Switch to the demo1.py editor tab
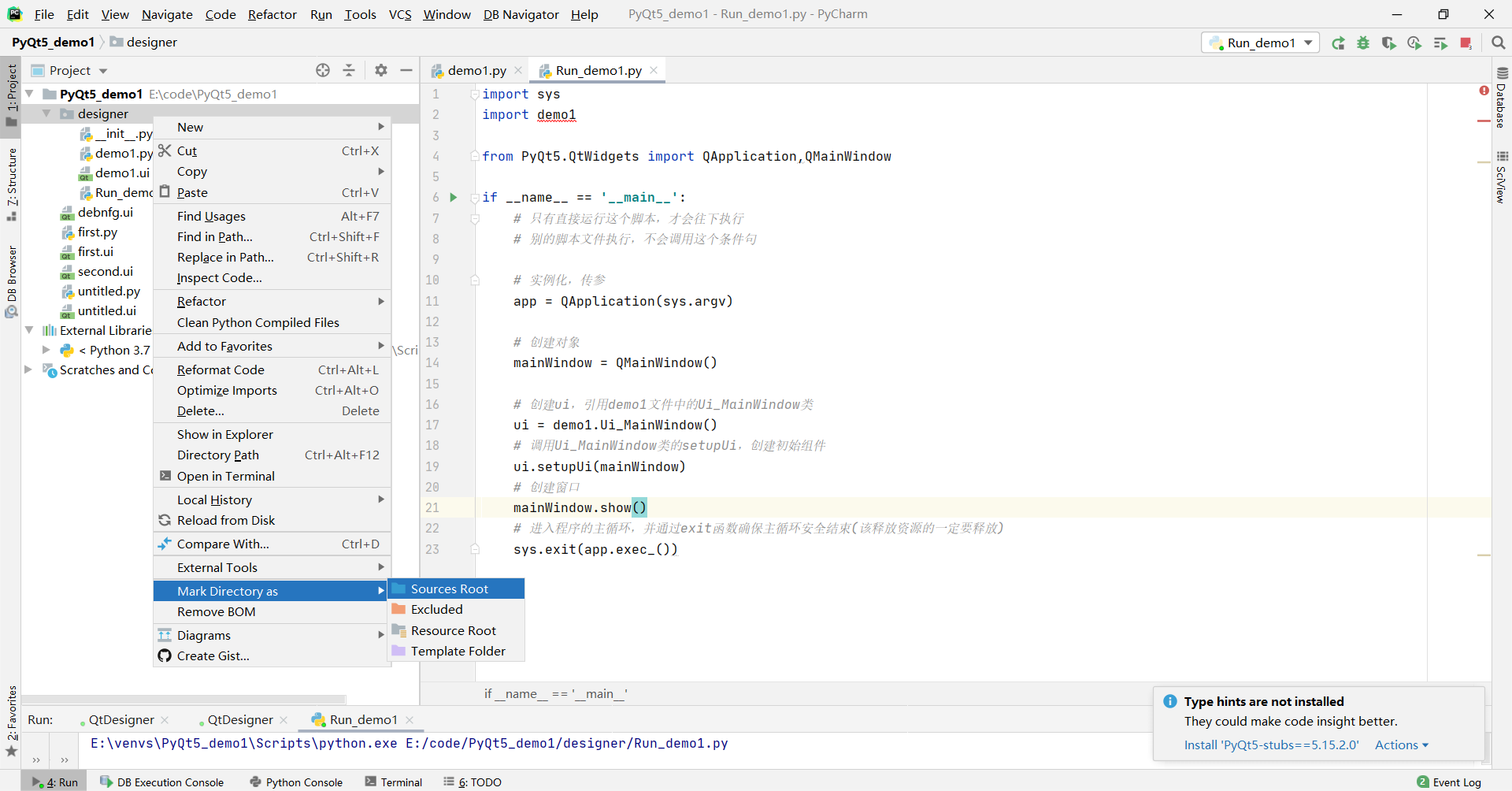 coord(476,70)
